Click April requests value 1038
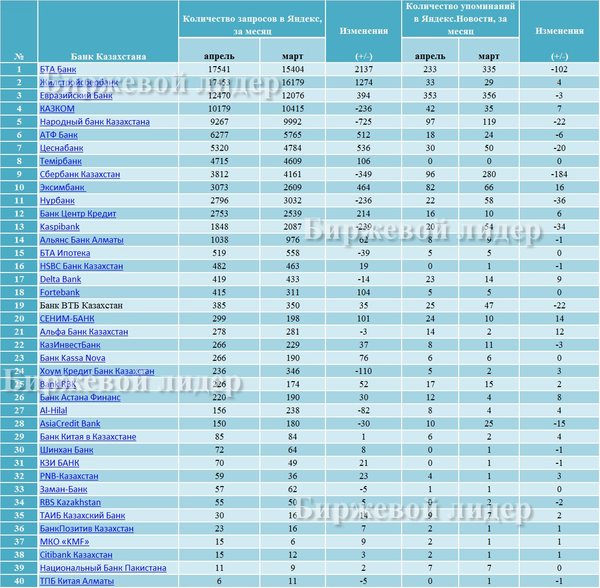Screen dimensions: 600x588 pyautogui.click(x=219, y=240)
